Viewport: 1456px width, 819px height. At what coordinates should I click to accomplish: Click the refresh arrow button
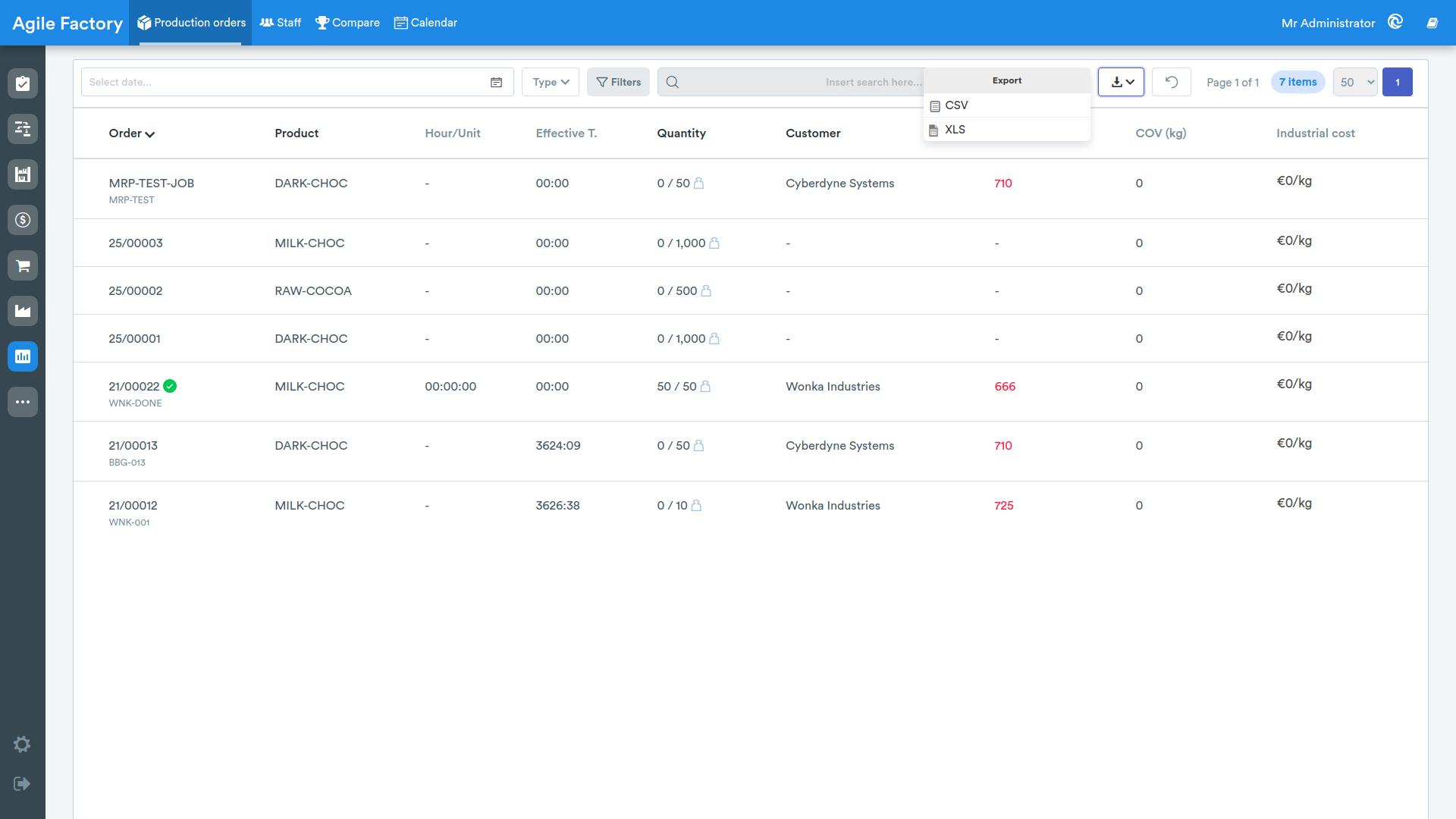[1171, 82]
